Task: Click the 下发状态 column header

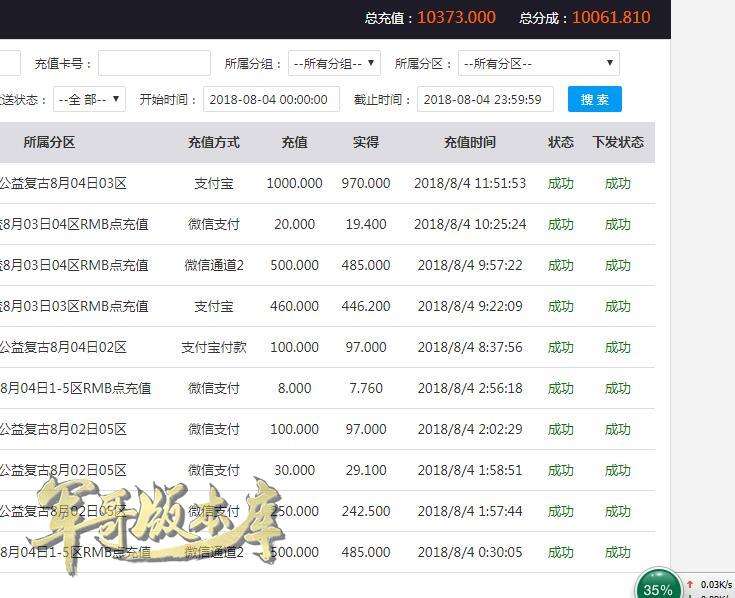Action: click(x=617, y=142)
